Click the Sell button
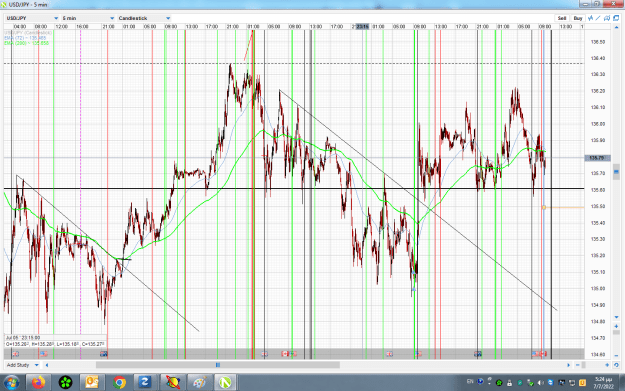This screenshot has width=625, height=391. tap(562, 18)
